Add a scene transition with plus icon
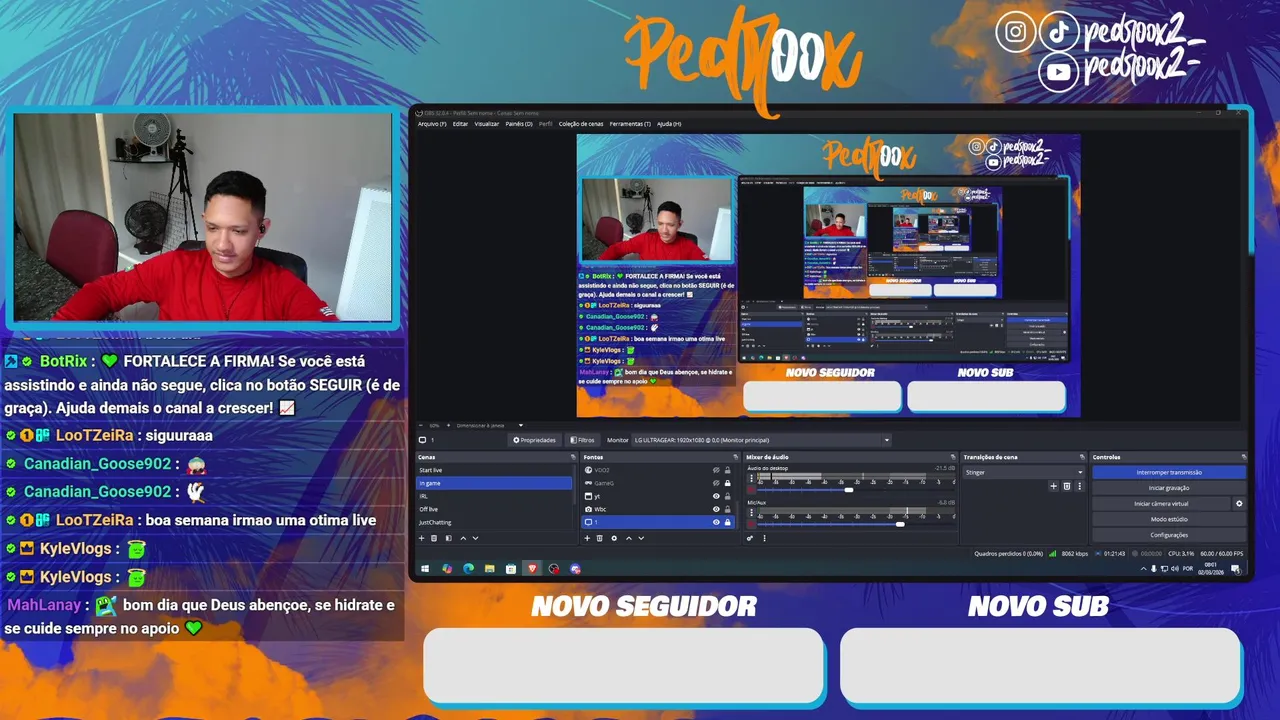 [x=1053, y=486]
